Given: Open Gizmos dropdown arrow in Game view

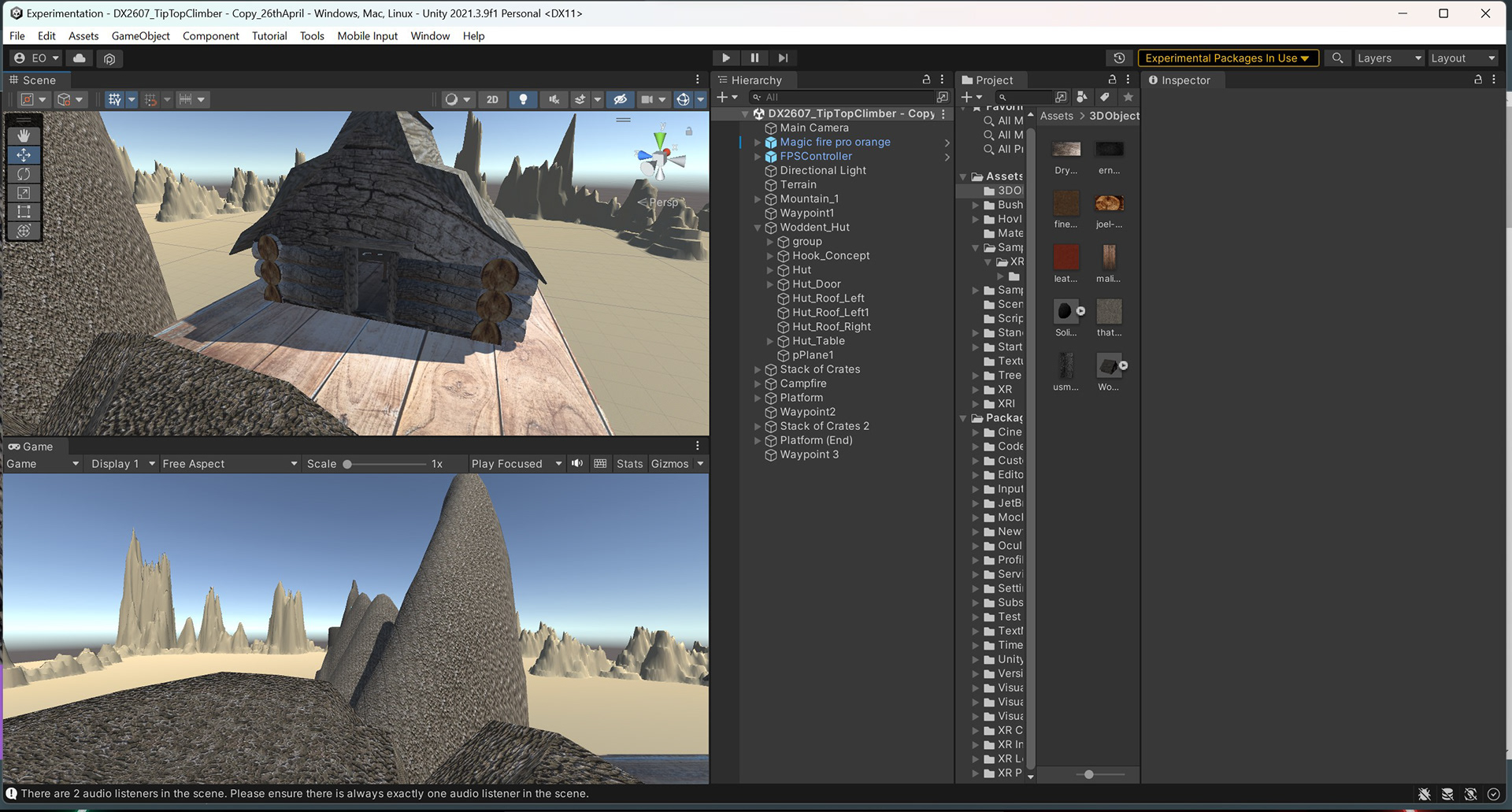Looking at the screenshot, I should coord(700,464).
